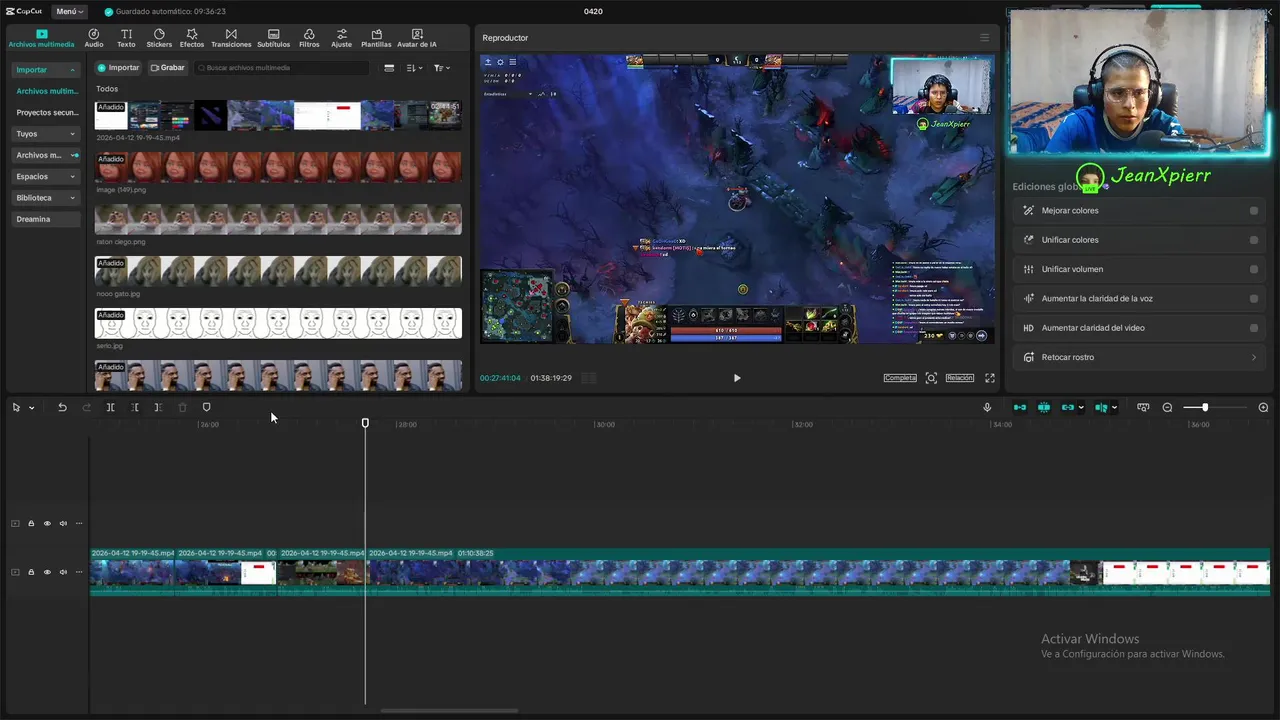Play the preview video

click(737, 378)
